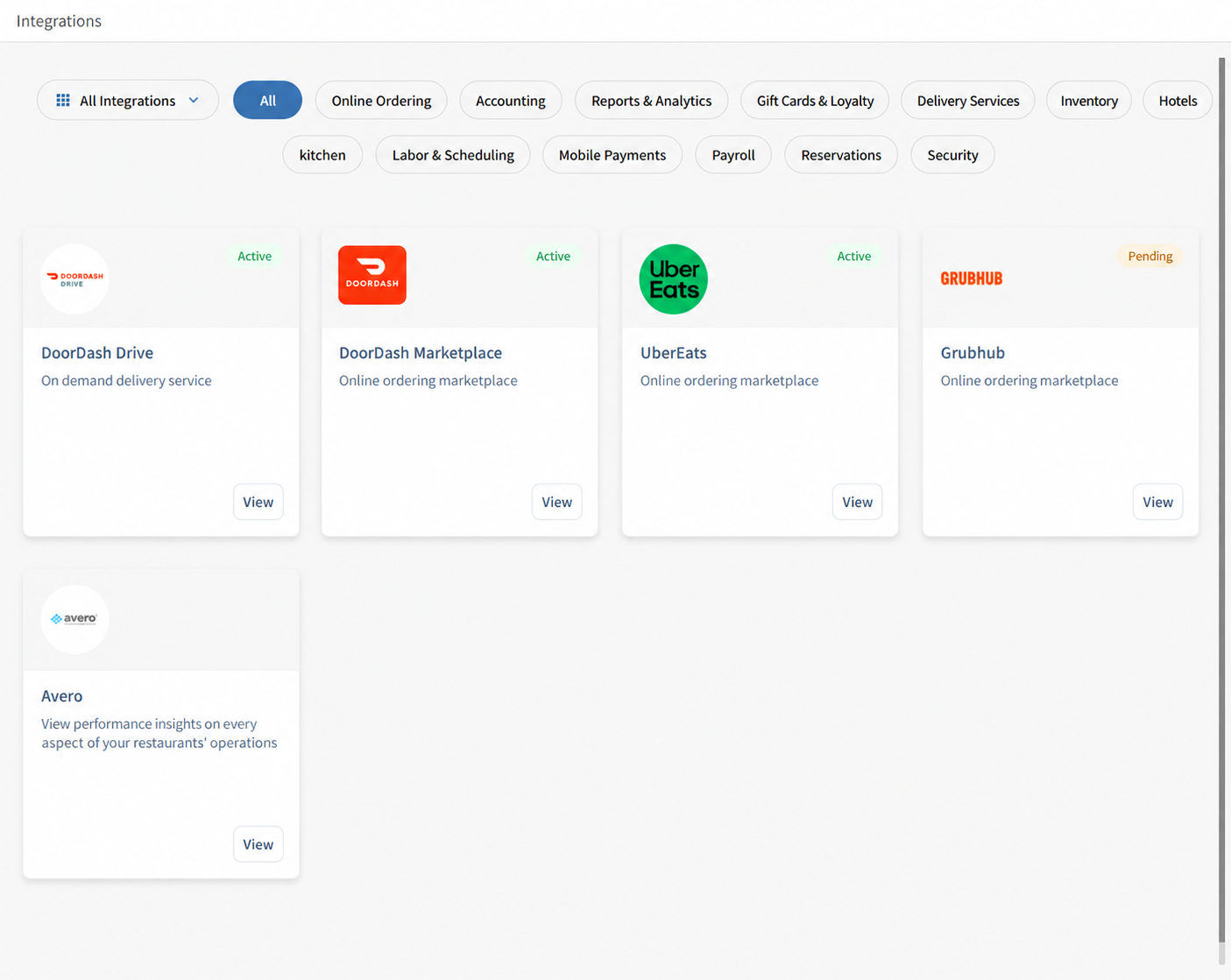Viewport: 1231px width, 980px height.
Task: Filter by Gift Cards & Loyalty
Action: click(815, 100)
